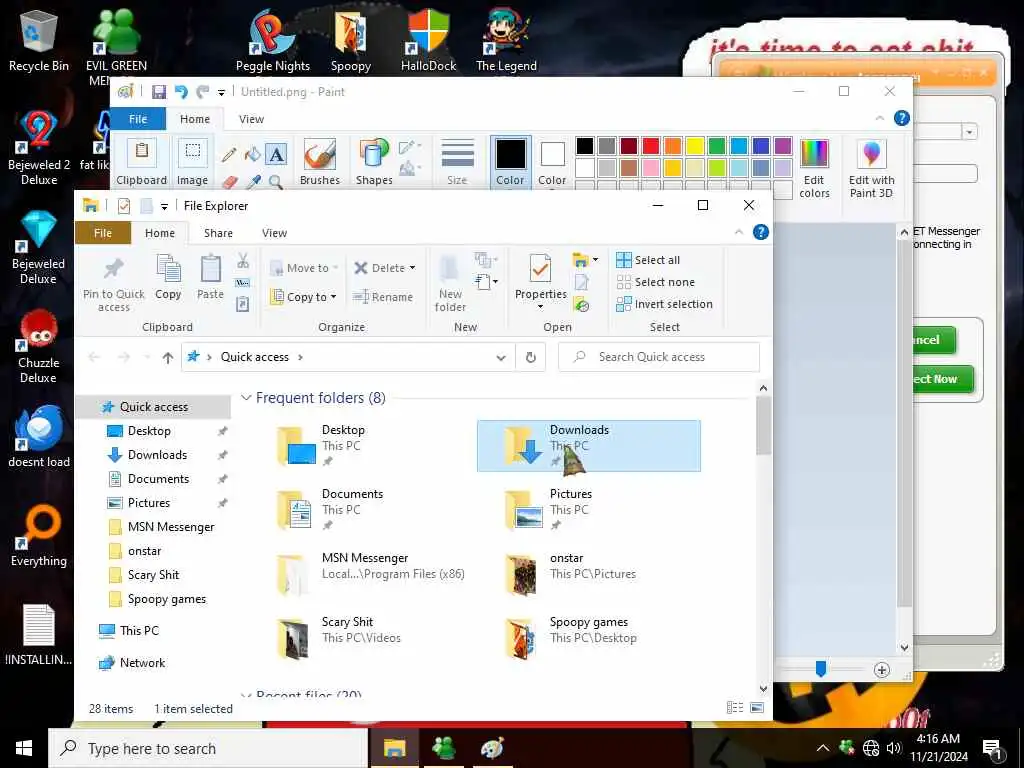Open Customize Quick Access Toolbar dropdown in File Explorer
Image resolution: width=1024 pixels, height=768 pixels.
coord(165,206)
